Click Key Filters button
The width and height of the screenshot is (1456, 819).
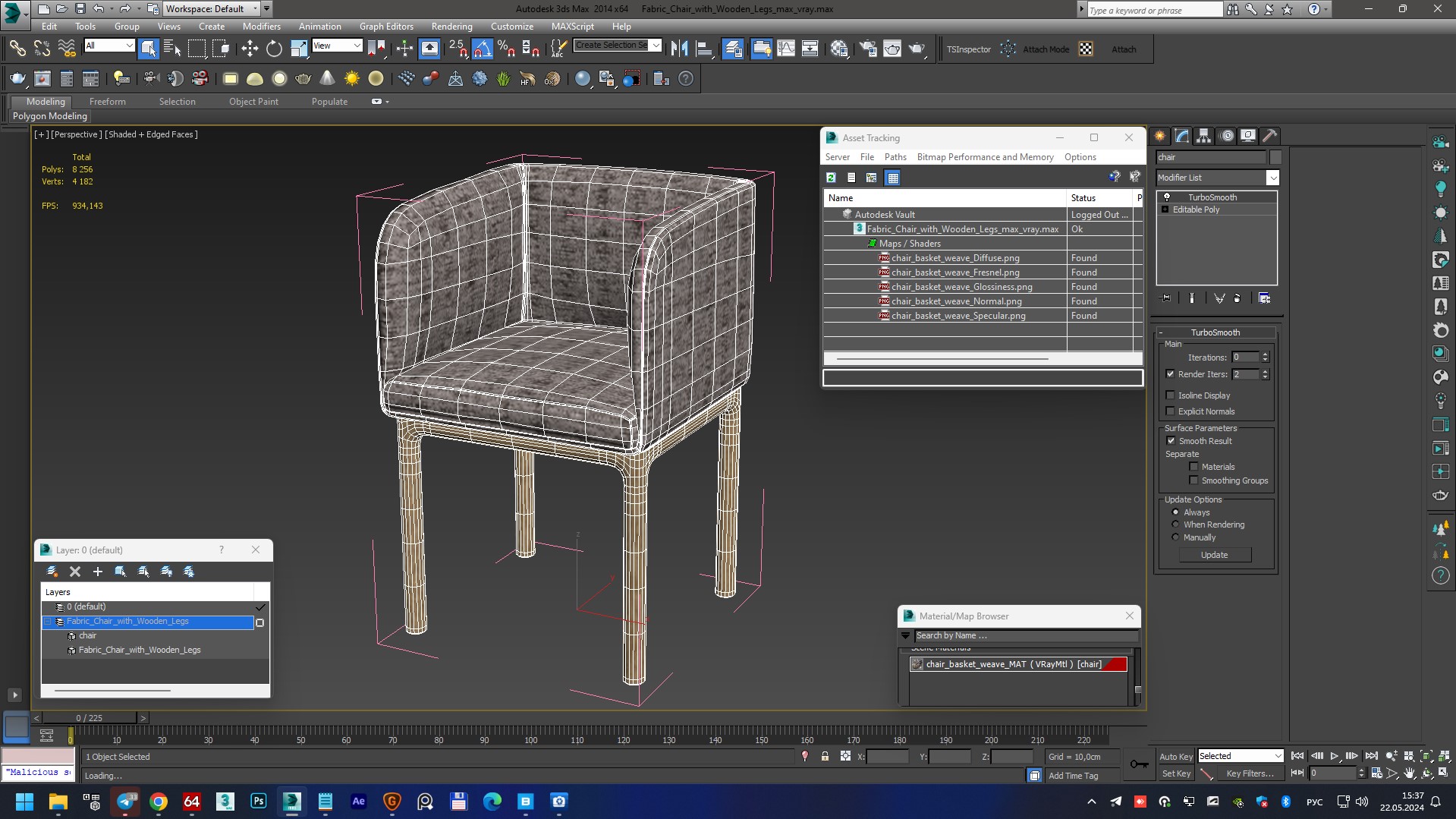[x=1250, y=773]
